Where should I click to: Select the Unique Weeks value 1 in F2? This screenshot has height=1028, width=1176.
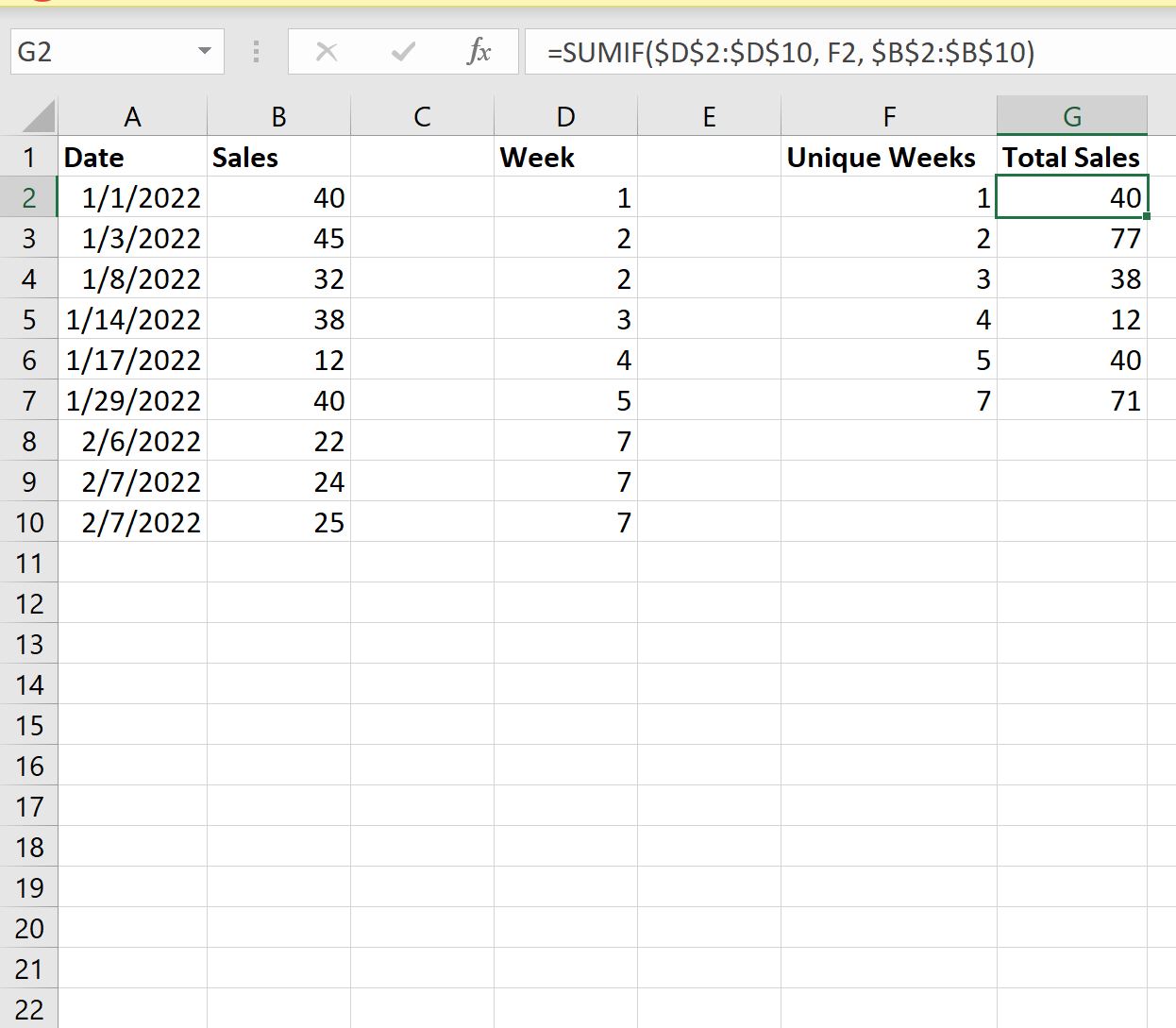click(888, 197)
